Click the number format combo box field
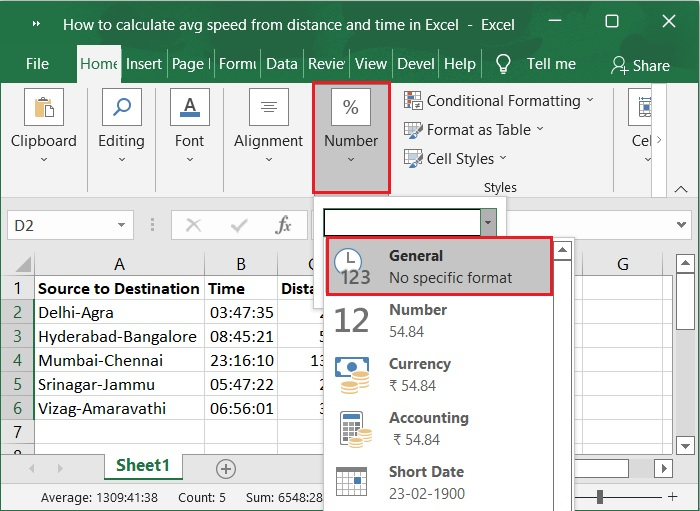 [x=401, y=222]
